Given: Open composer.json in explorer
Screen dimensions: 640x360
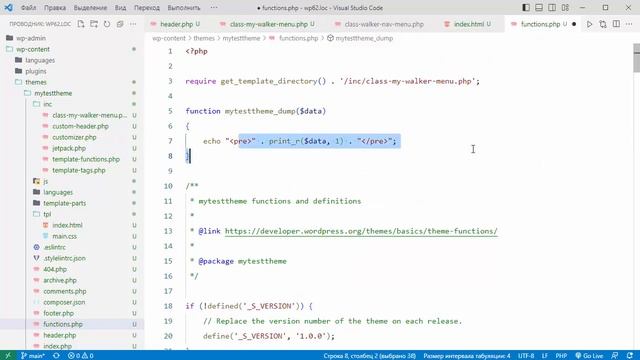Looking at the screenshot, I should 64,302.
